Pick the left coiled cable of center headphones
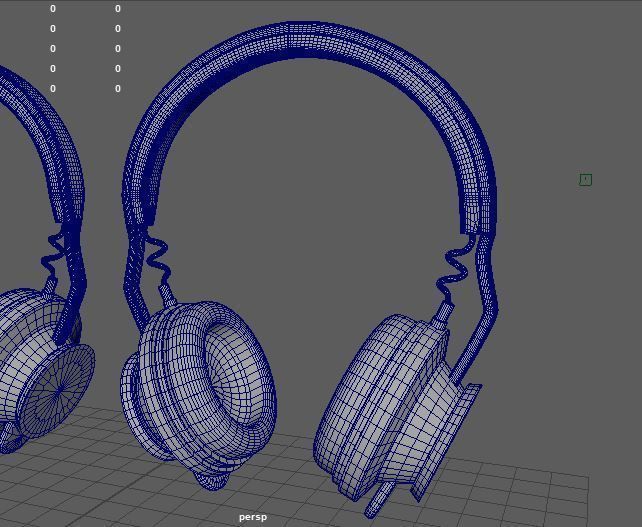Viewport: 642px width, 527px height. (x=157, y=258)
